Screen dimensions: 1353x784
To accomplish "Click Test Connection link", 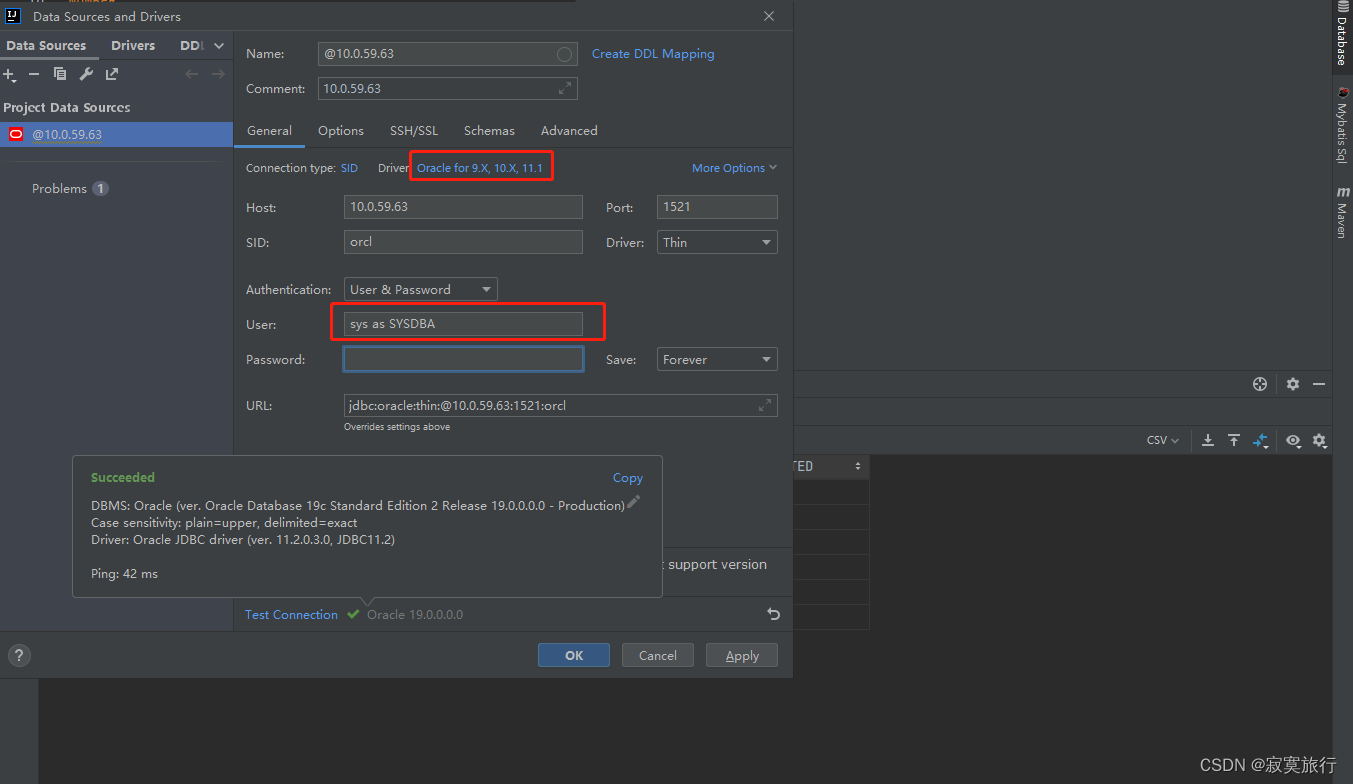I will point(292,614).
